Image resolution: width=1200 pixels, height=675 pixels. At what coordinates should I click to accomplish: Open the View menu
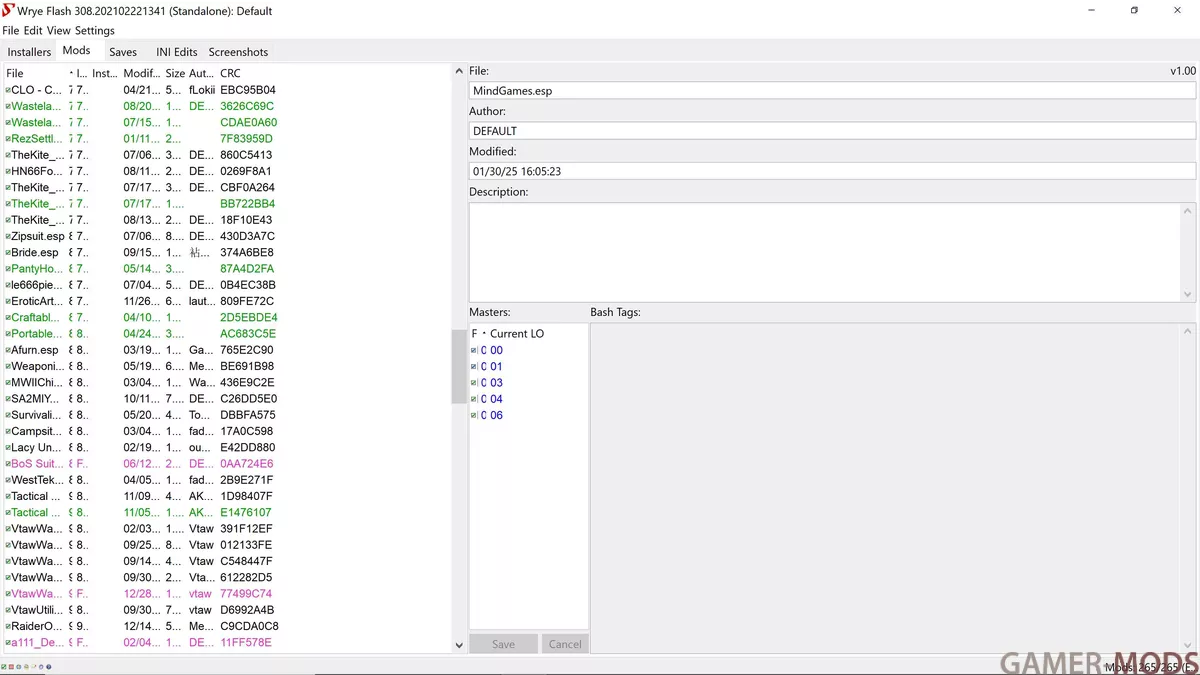tap(59, 31)
